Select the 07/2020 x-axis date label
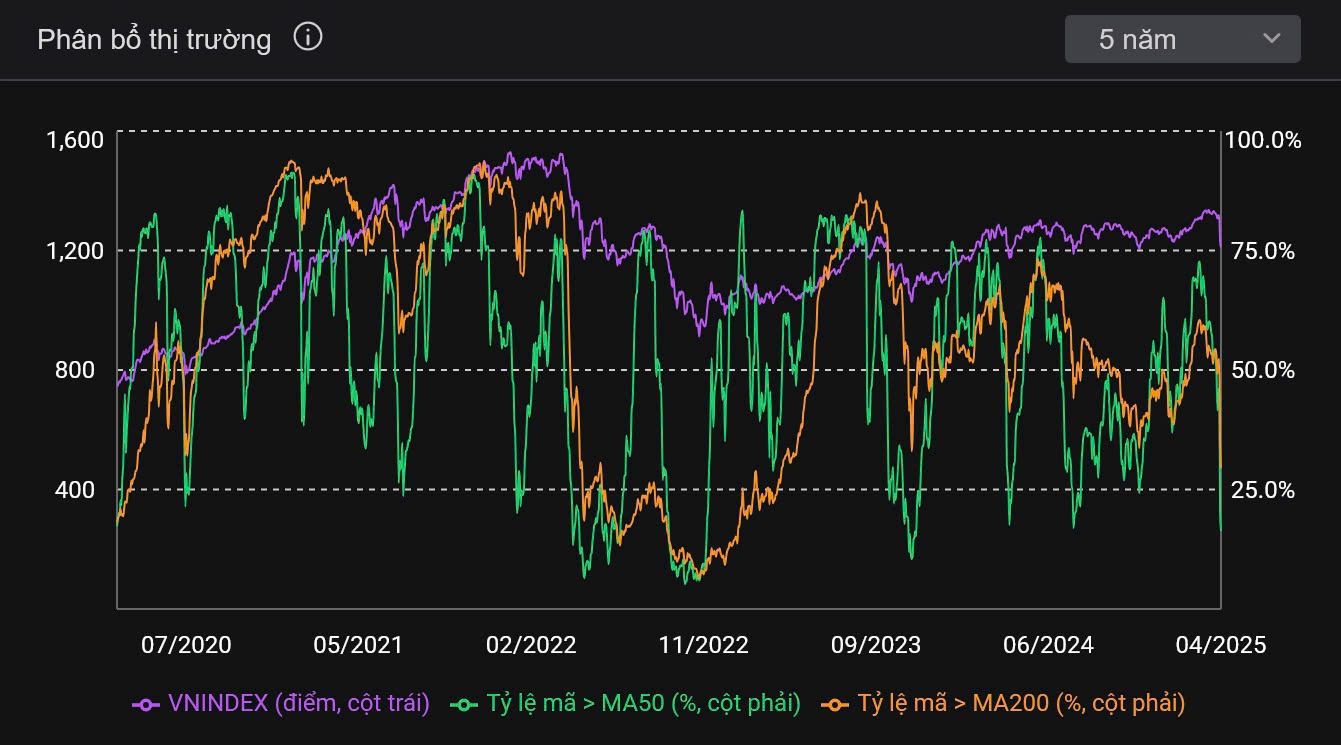 click(185, 645)
